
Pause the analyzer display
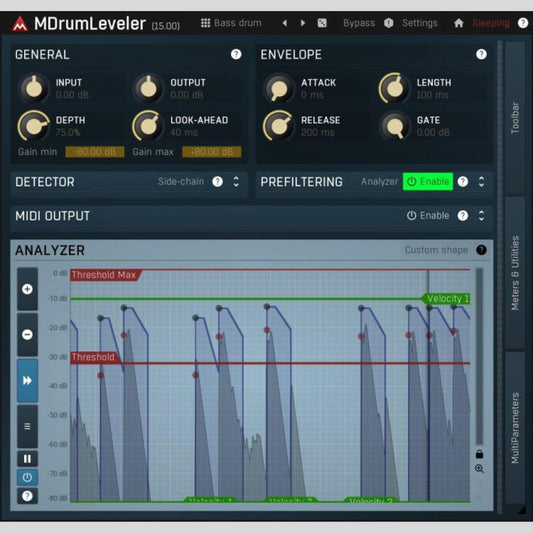point(28,459)
